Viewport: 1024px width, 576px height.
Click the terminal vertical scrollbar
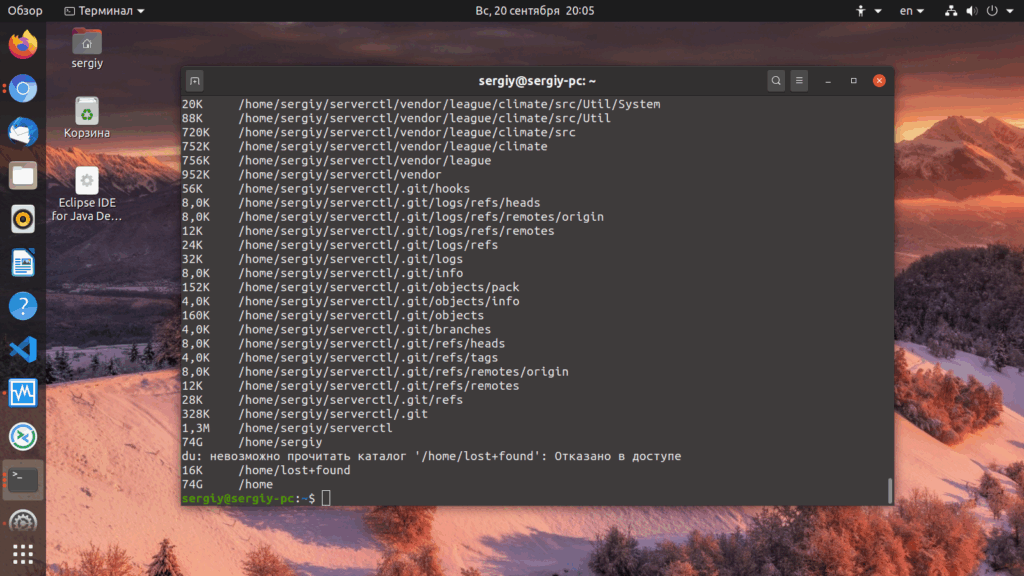tap(889, 490)
